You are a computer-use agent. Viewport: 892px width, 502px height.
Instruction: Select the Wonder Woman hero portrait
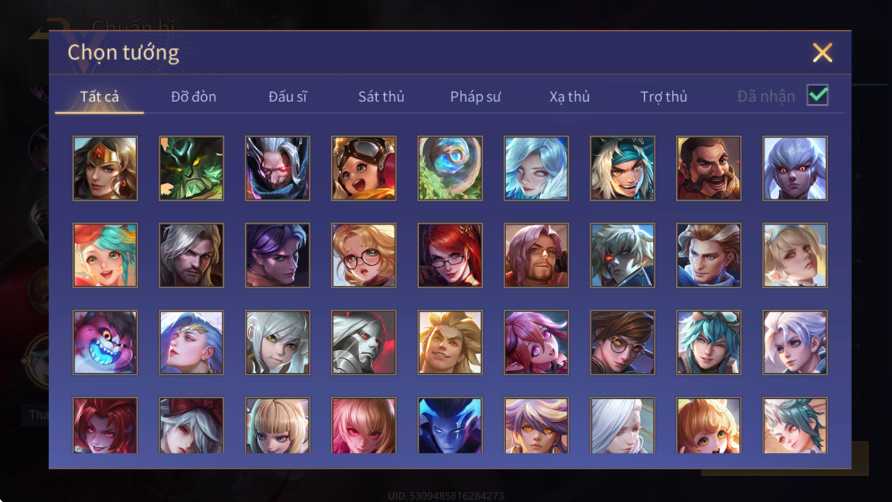tap(105, 168)
